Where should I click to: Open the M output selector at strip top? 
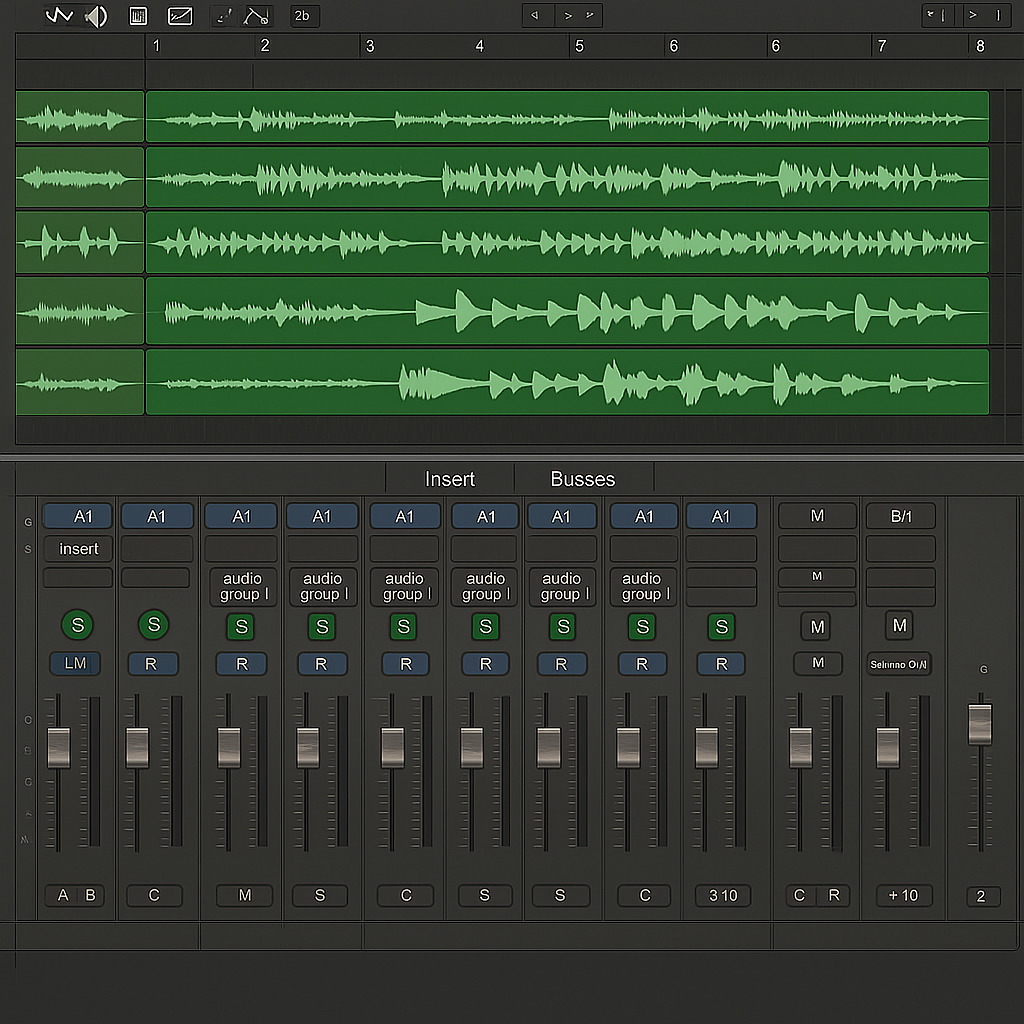tap(817, 516)
